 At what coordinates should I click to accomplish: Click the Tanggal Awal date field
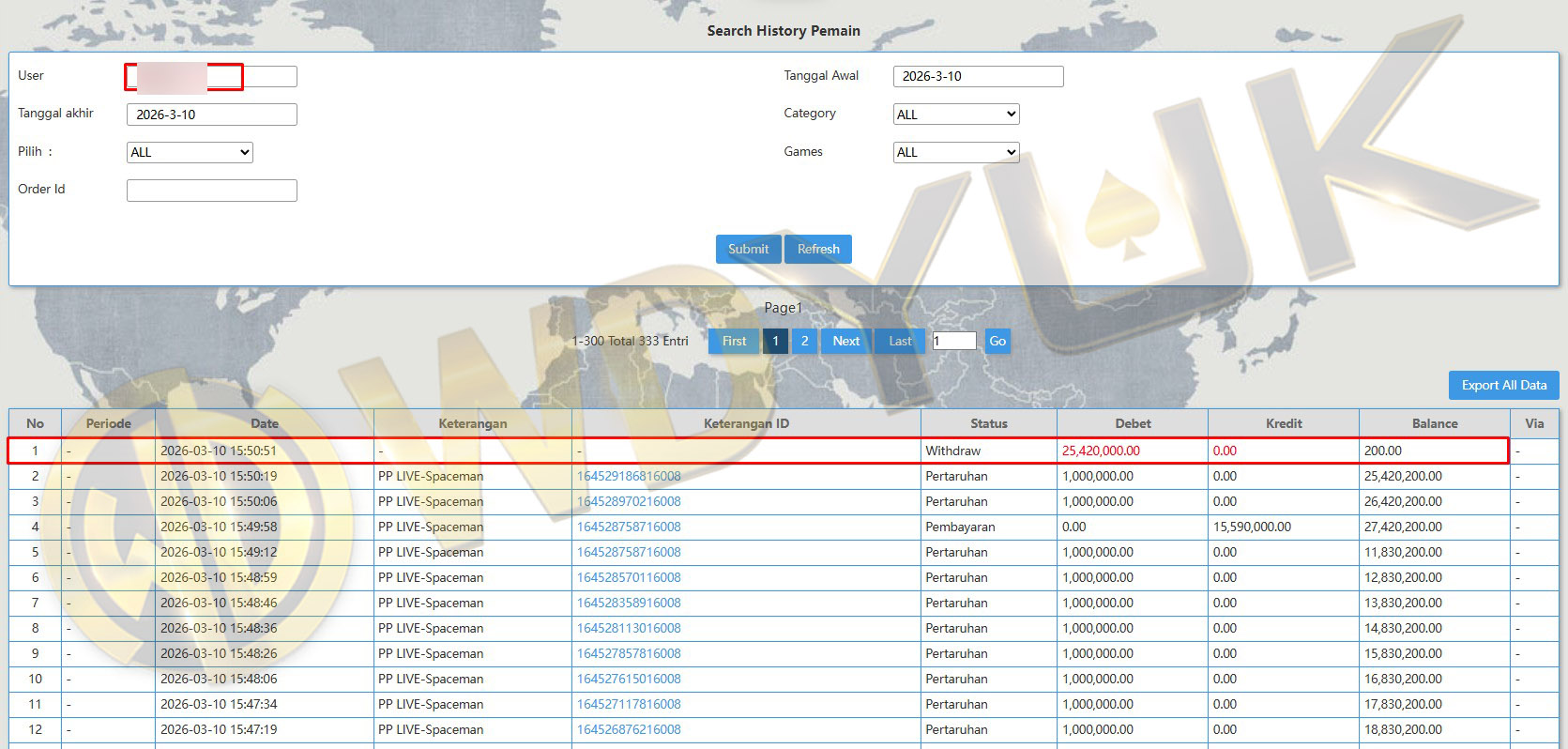click(x=978, y=76)
